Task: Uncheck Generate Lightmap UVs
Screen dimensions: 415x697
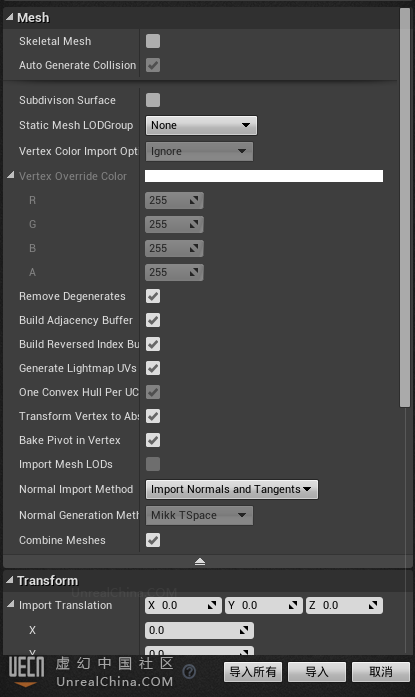Action: tap(153, 369)
